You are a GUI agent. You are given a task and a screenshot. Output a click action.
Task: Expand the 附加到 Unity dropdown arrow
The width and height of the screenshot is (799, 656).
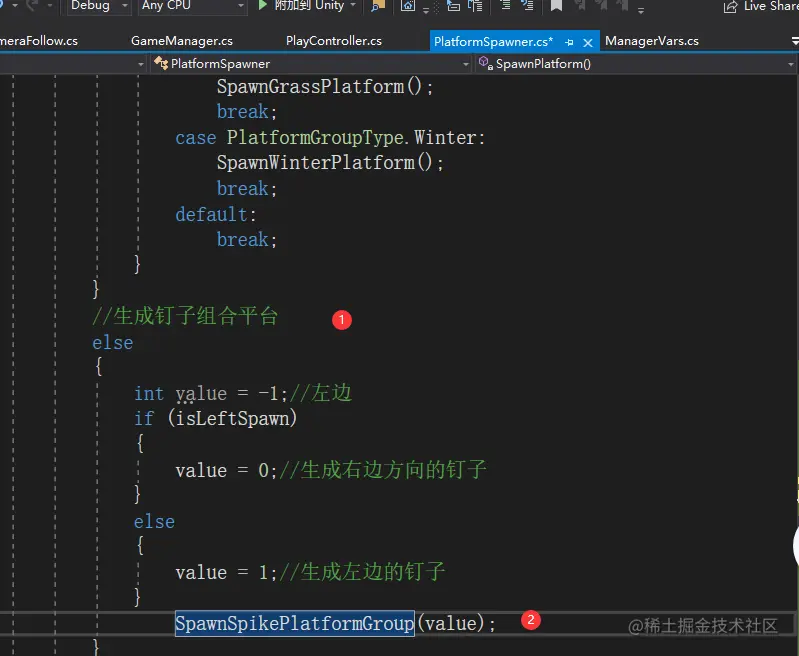pyautogui.click(x=353, y=5)
